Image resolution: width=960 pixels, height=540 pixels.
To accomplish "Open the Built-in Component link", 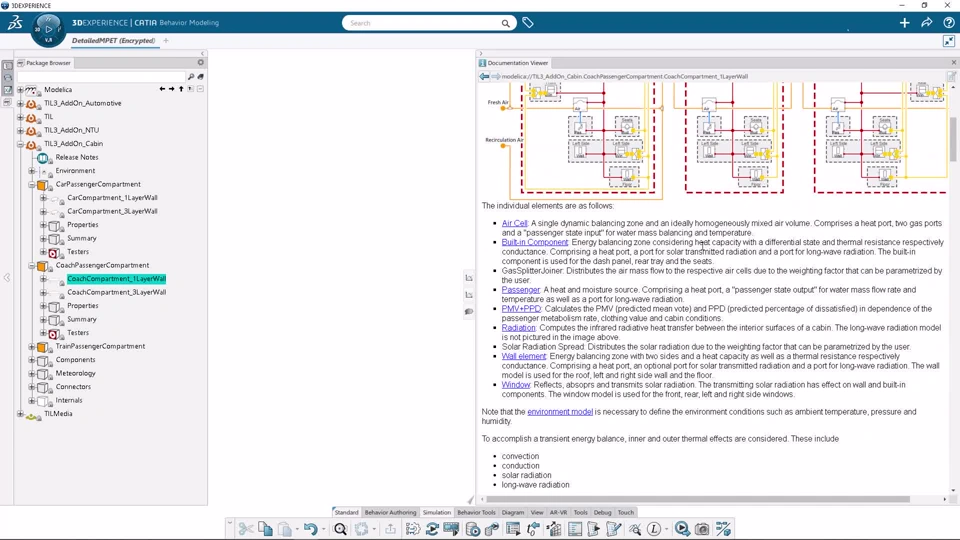I will pos(534,242).
